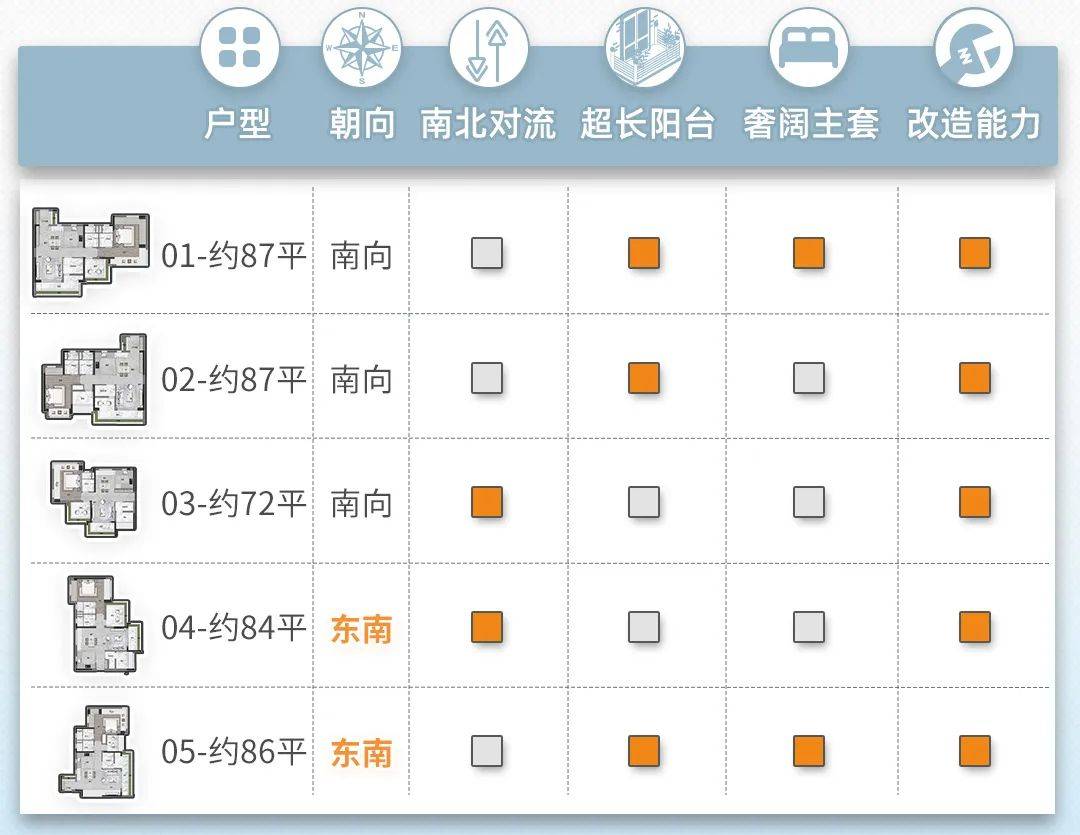Click the up-down arrows 南北对流 icon
The height and width of the screenshot is (835, 1080).
(x=488, y=48)
